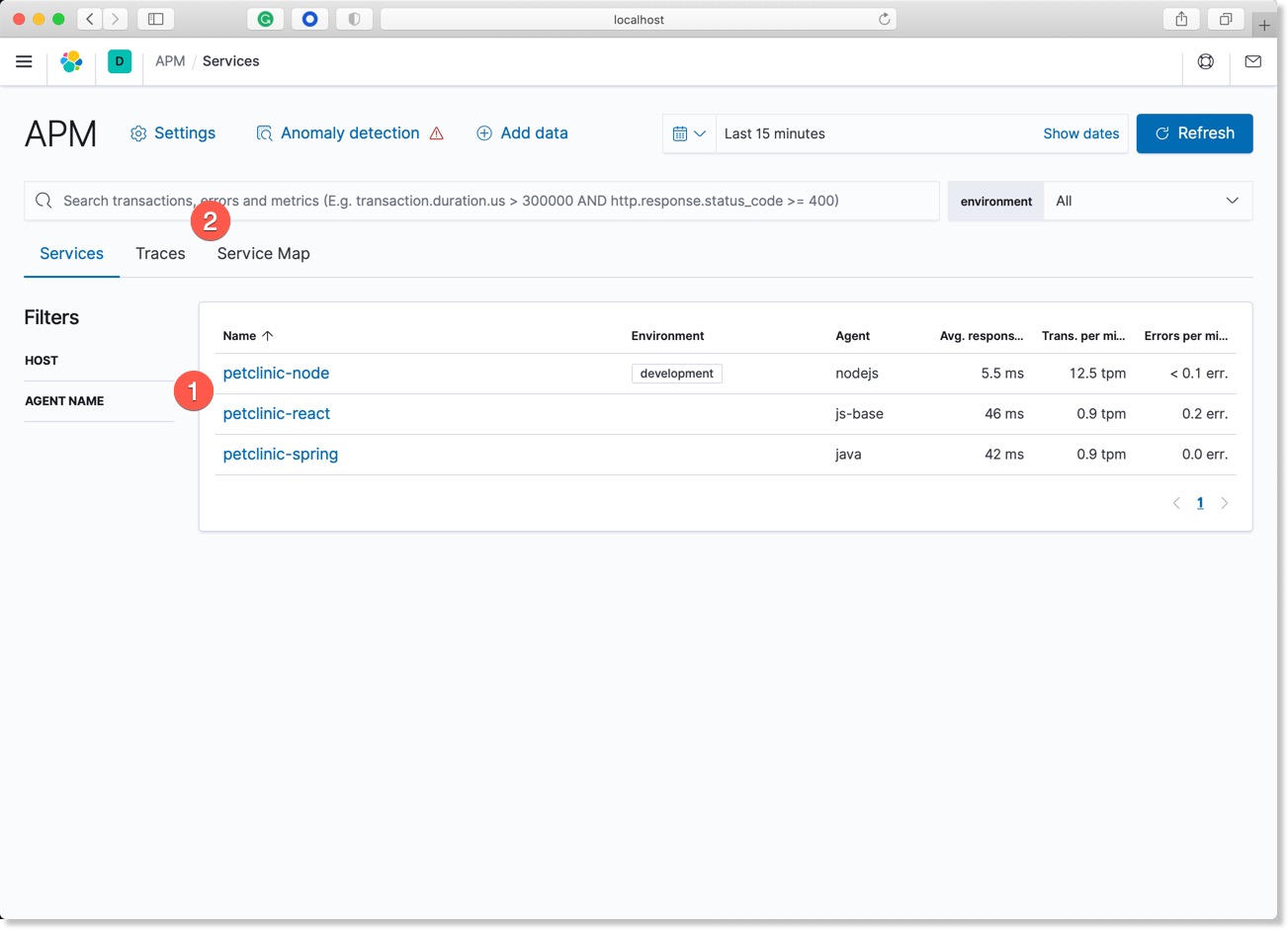Click the development environment badge
The width and height of the screenshot is (1288, 930).
[x=677, y=374]
